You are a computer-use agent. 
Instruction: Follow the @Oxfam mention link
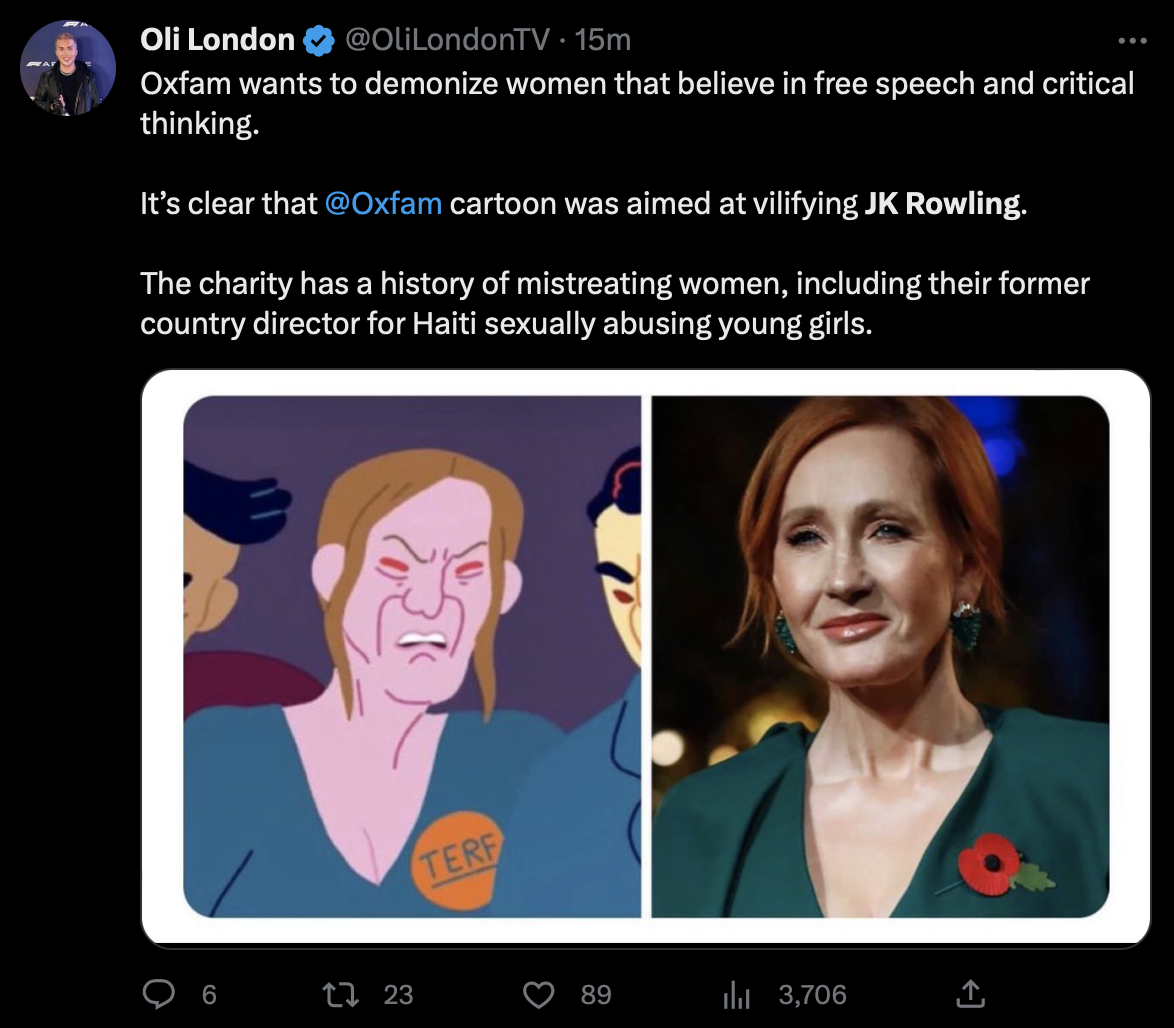[x=383, y=204]
